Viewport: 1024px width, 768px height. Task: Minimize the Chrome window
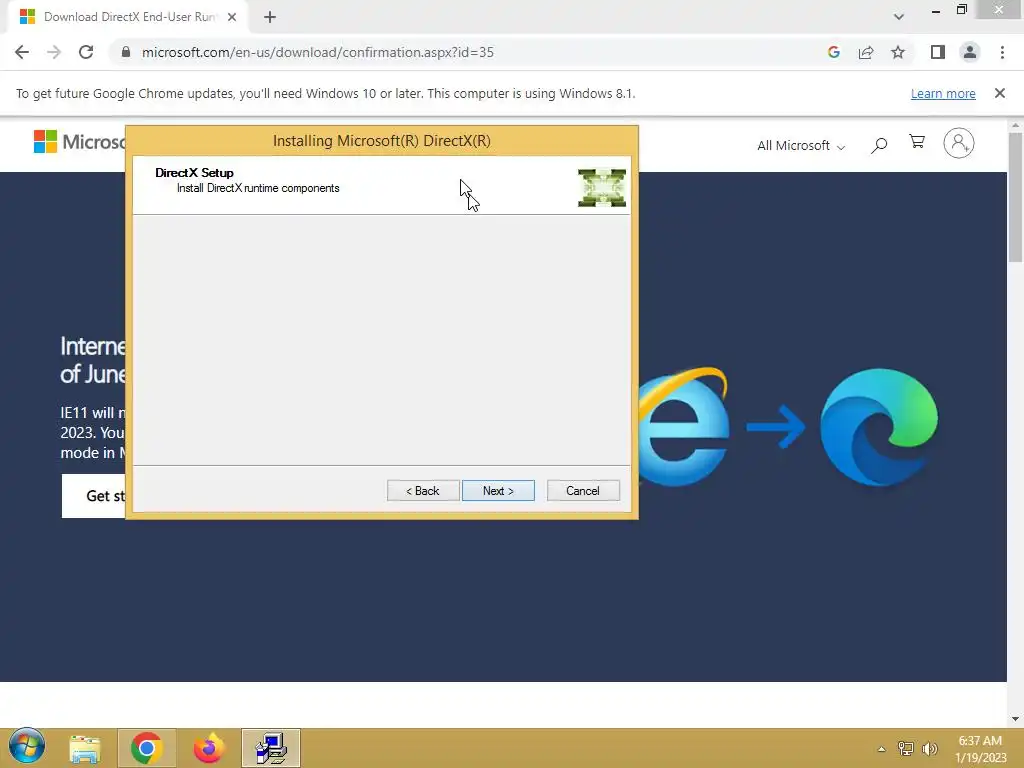(x=936, y=11)
